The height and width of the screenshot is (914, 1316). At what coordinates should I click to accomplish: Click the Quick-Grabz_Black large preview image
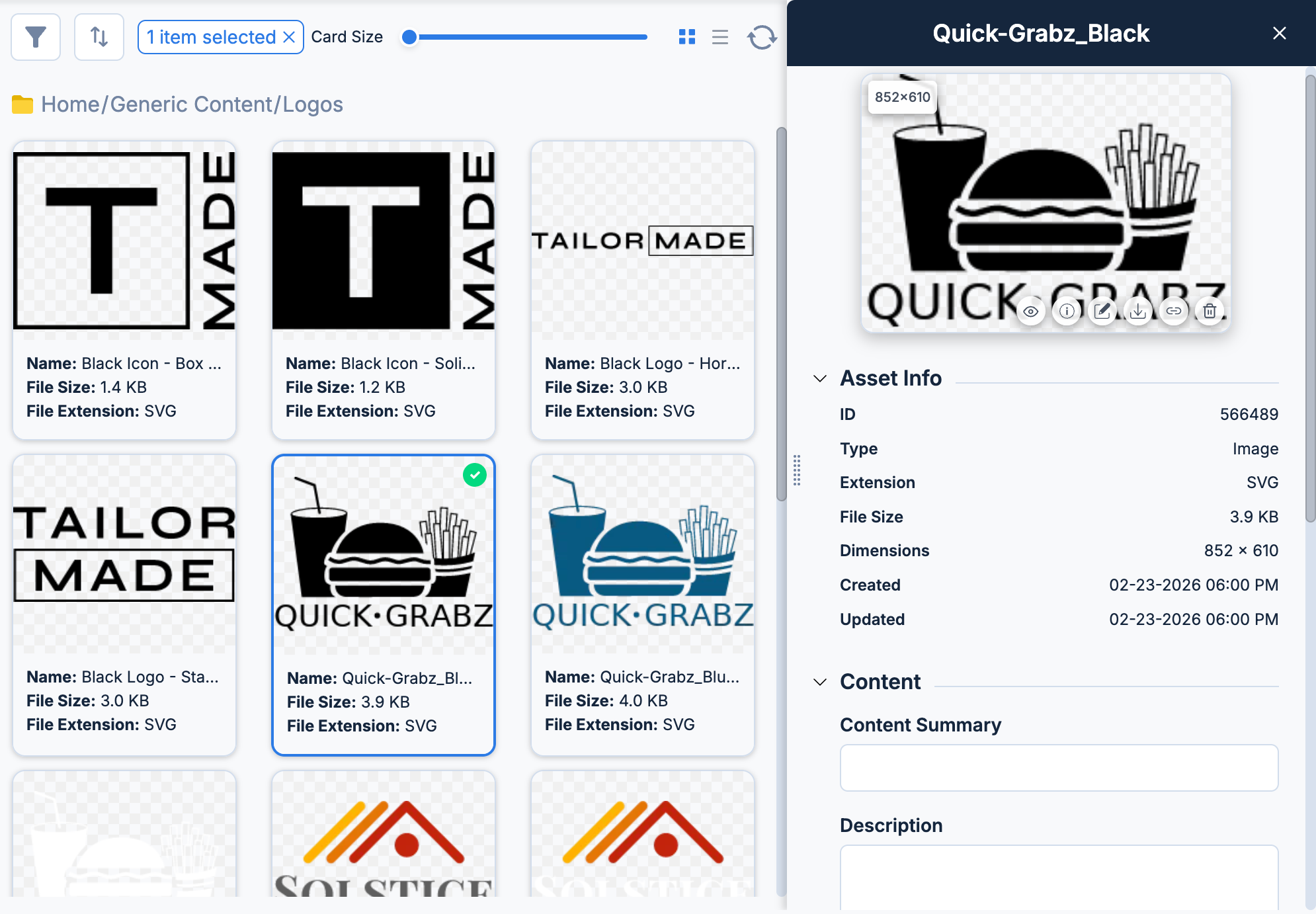[x=1046, y=202]
